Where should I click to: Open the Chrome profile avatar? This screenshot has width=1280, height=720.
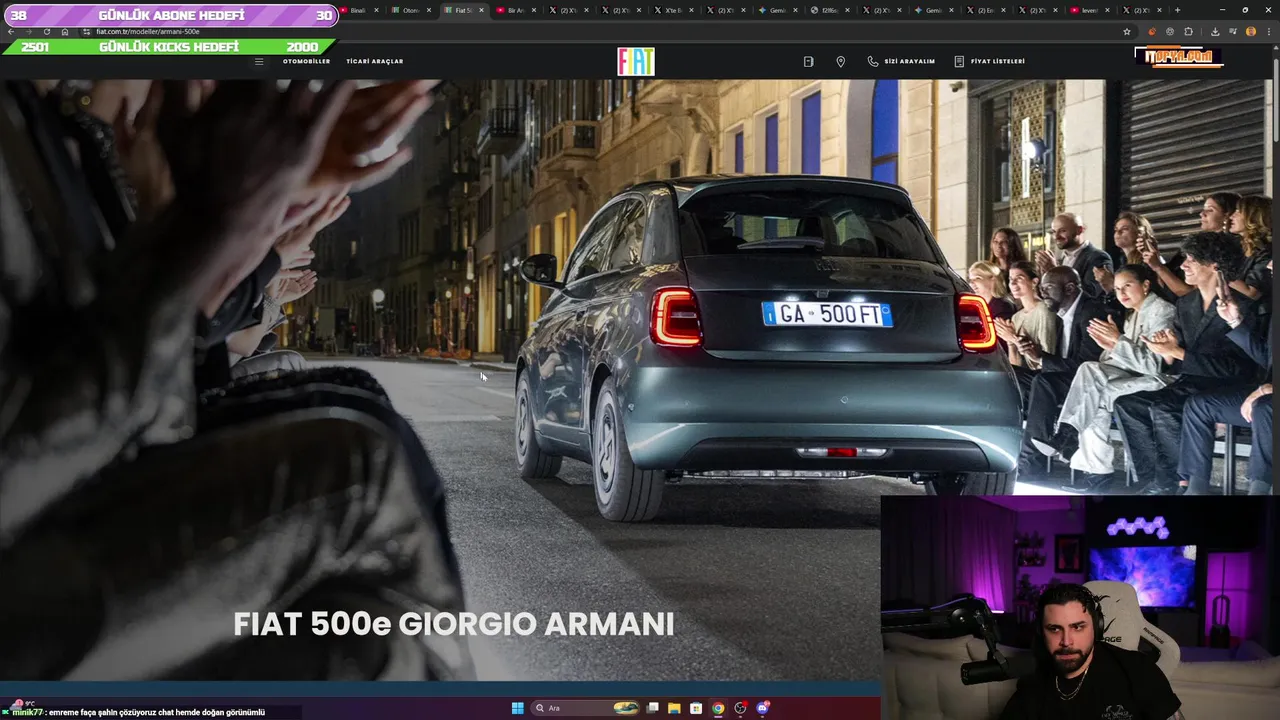coord(1251,31)
